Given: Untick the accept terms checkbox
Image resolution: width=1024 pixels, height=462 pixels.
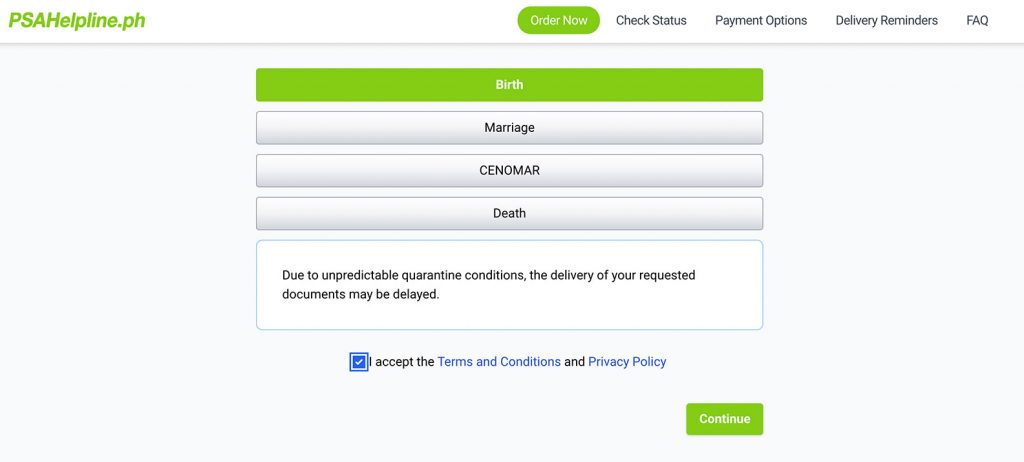Looking at the screenshot, I should click(x=359, y=362).
